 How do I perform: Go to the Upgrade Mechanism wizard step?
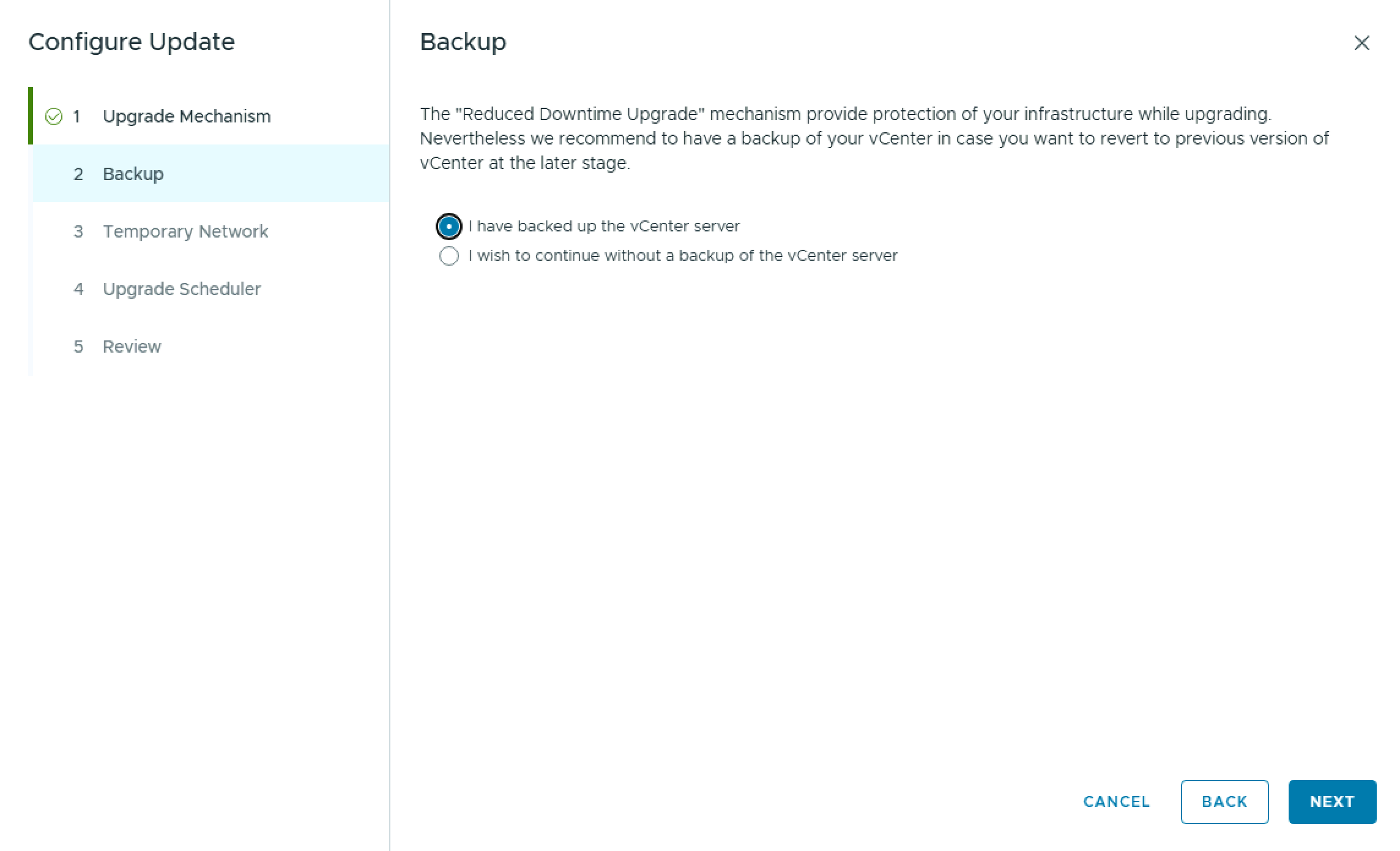point(186,116)
